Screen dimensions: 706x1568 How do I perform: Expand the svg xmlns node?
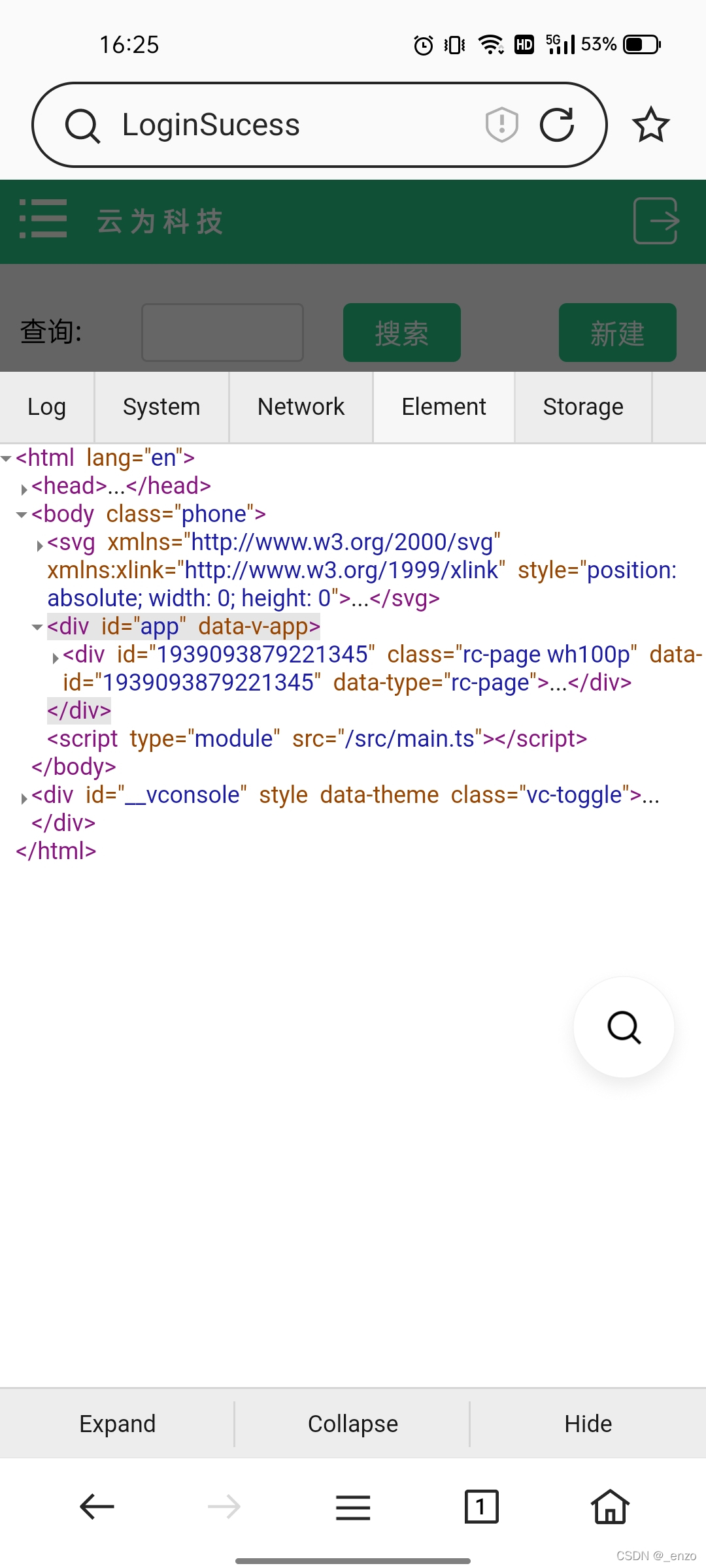(x=39, y=544)
